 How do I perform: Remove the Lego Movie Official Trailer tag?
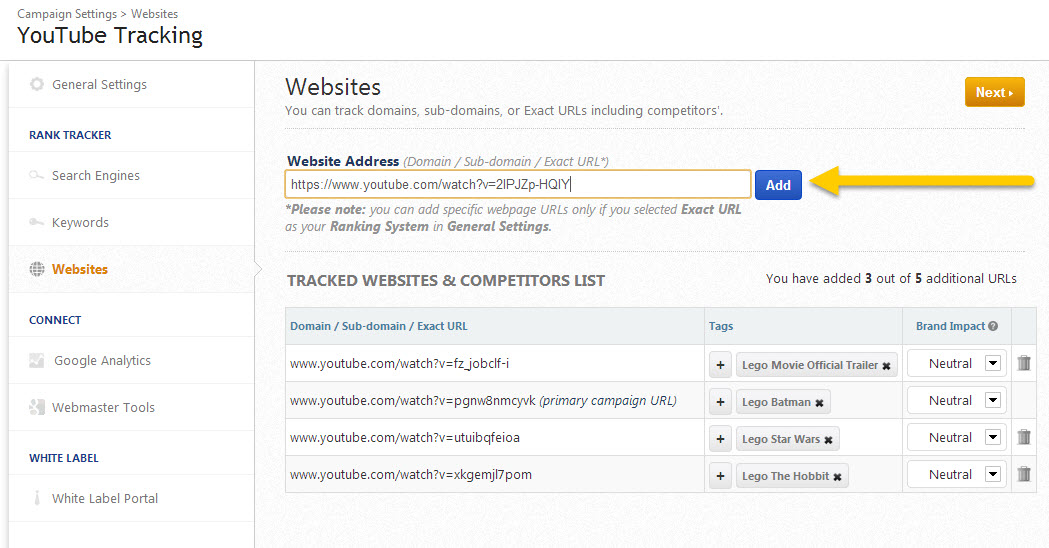[x=886, y=366]
